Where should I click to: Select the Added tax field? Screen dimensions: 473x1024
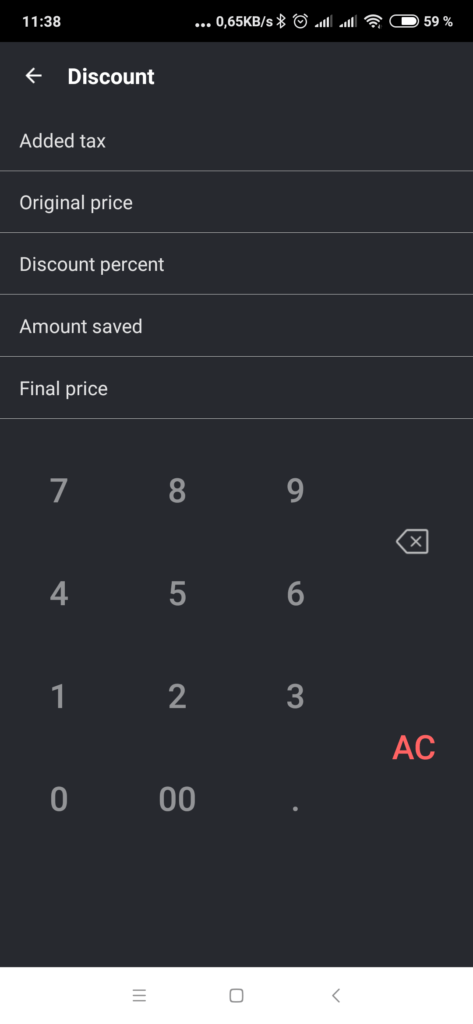click(236, 140)
